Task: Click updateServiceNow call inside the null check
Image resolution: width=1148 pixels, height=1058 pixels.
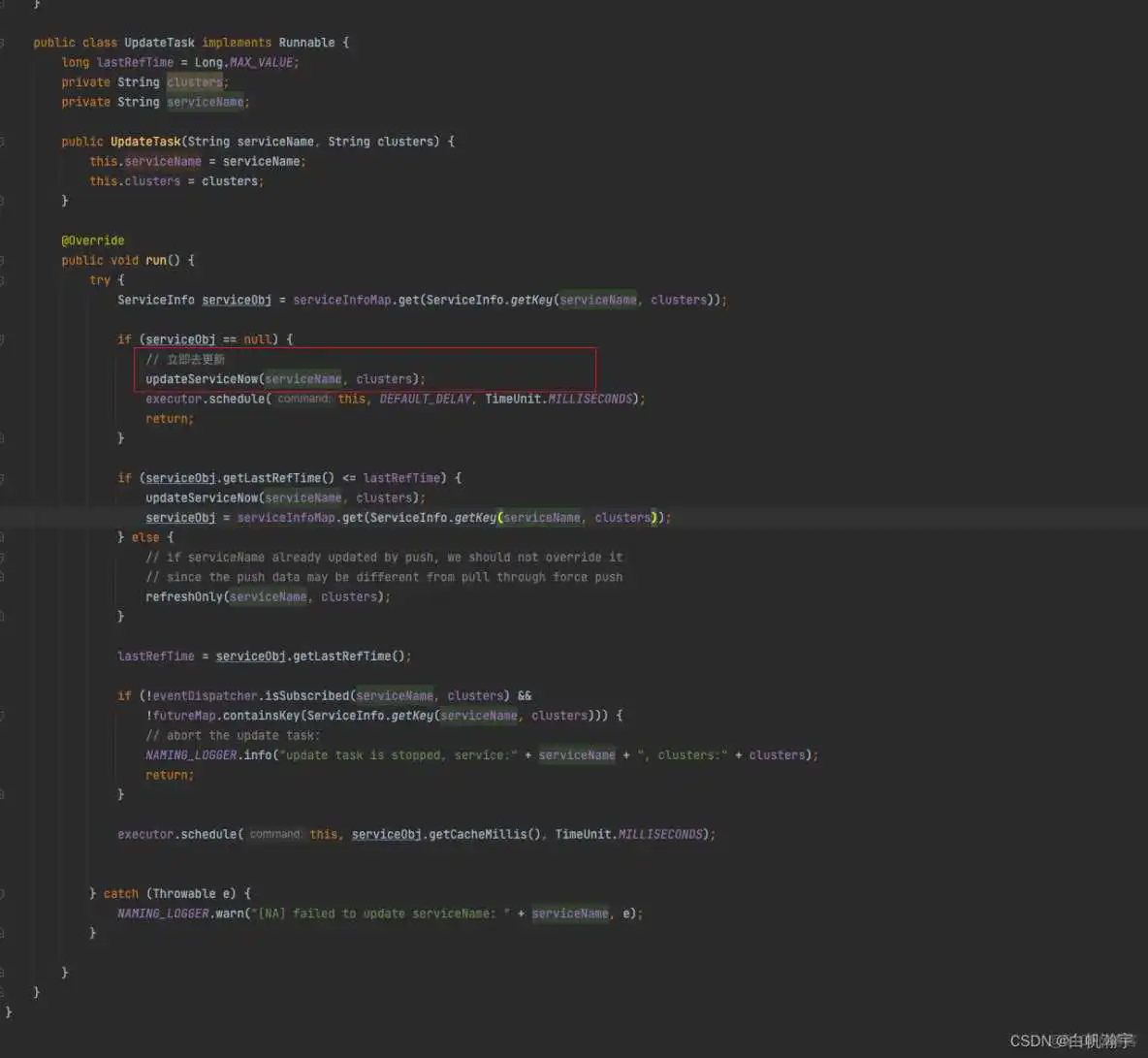Action: tap(285, 378)
